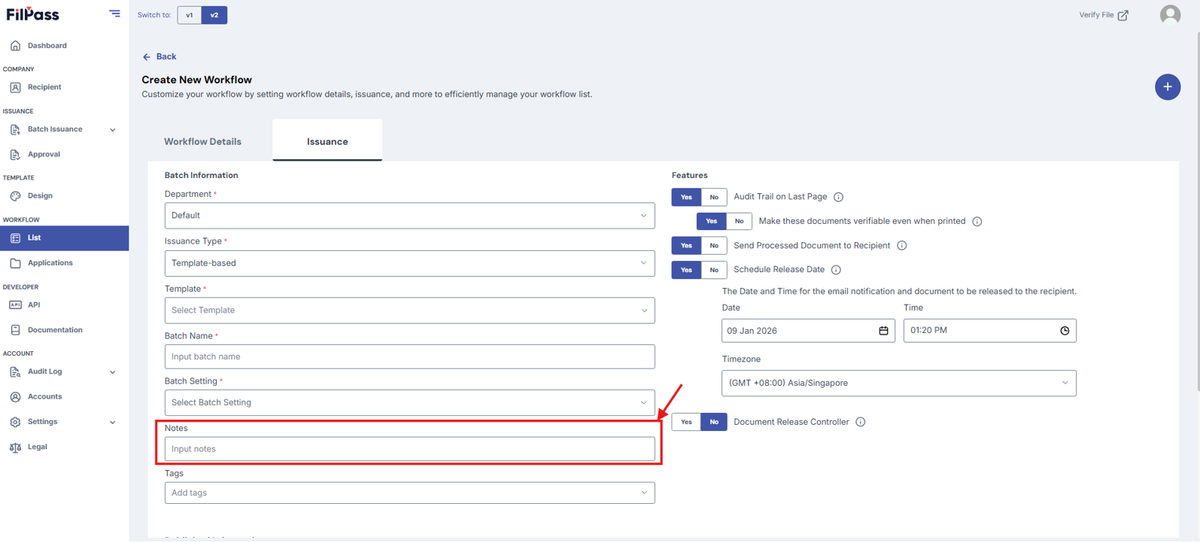The height and width of the screenshot is (542, 1200).
Task: Go Back to previous page
Action: (159, 57)
